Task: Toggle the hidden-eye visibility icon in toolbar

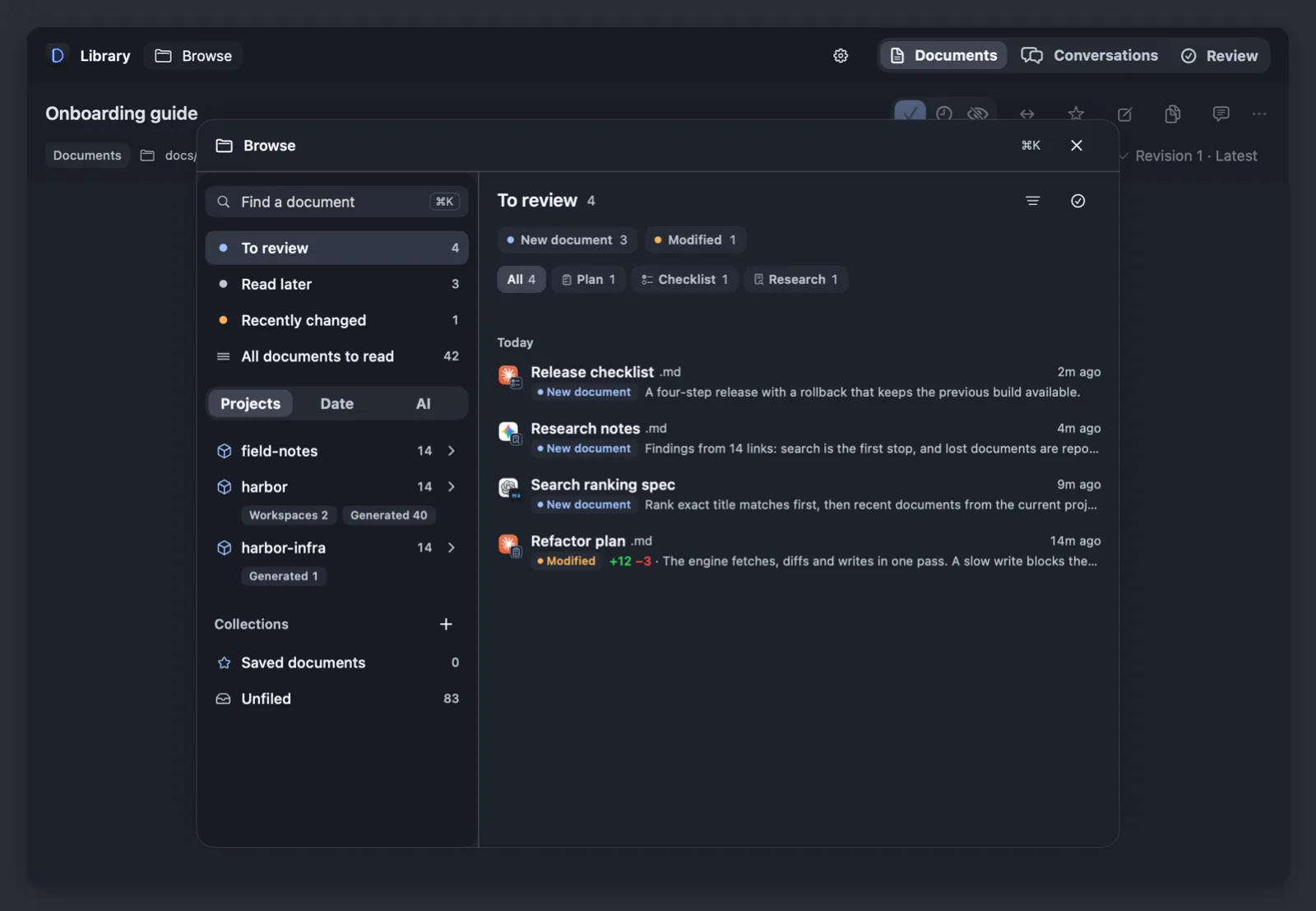Action: click(977, 113)
